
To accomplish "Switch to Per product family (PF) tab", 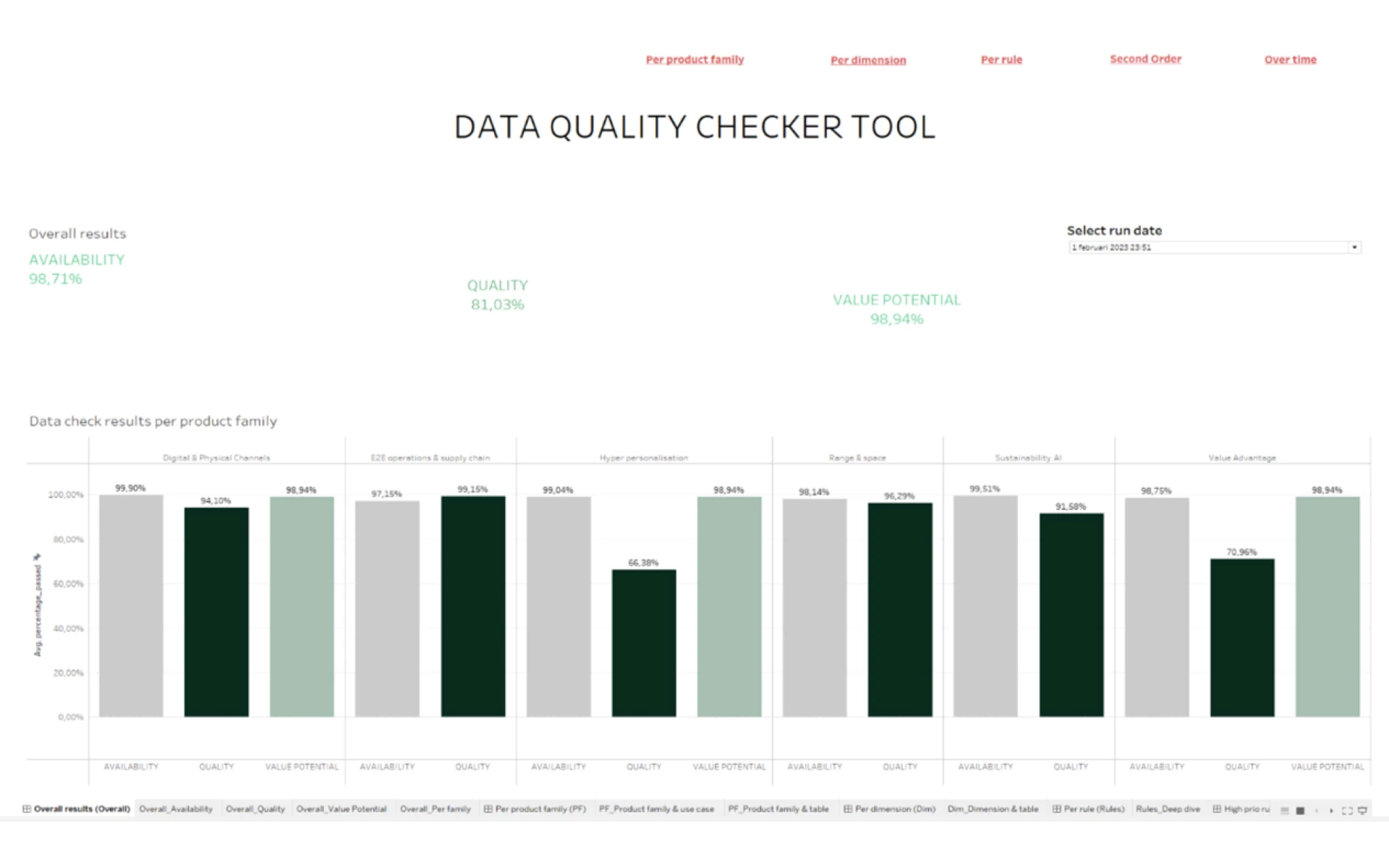I will pyautogui.click(x=535, y=809).
